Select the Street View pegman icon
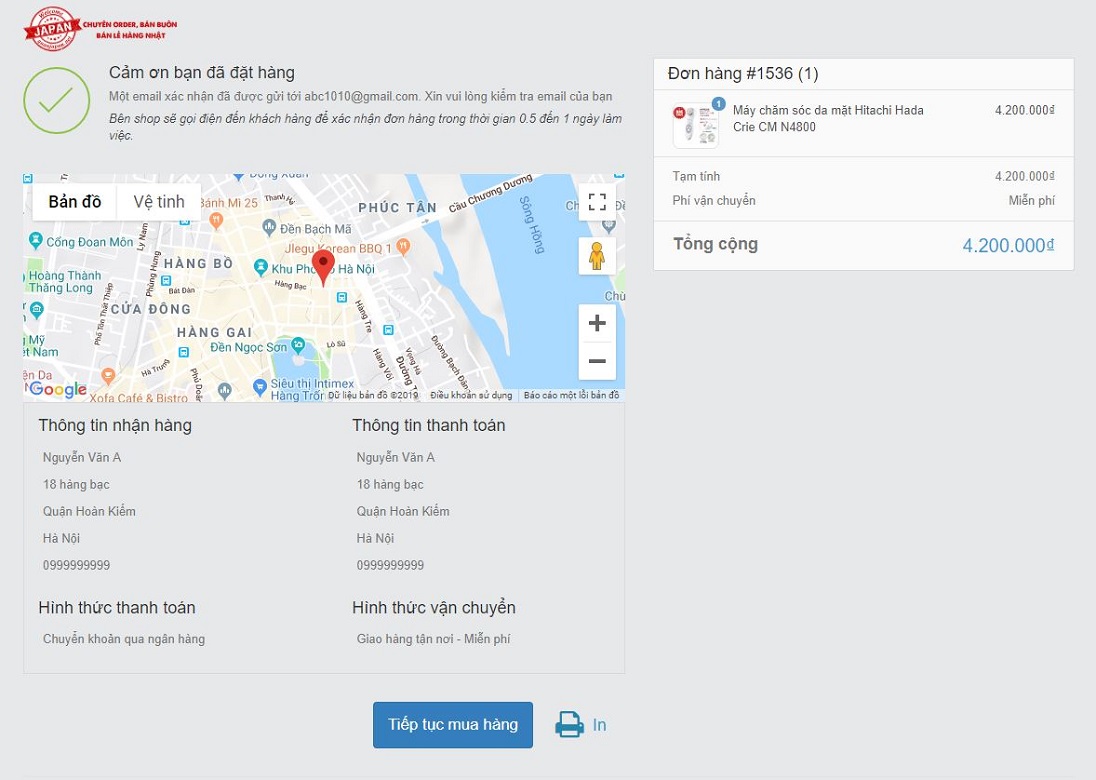Viewport: 1096px width, 780px height. click(x=597, y=256)
